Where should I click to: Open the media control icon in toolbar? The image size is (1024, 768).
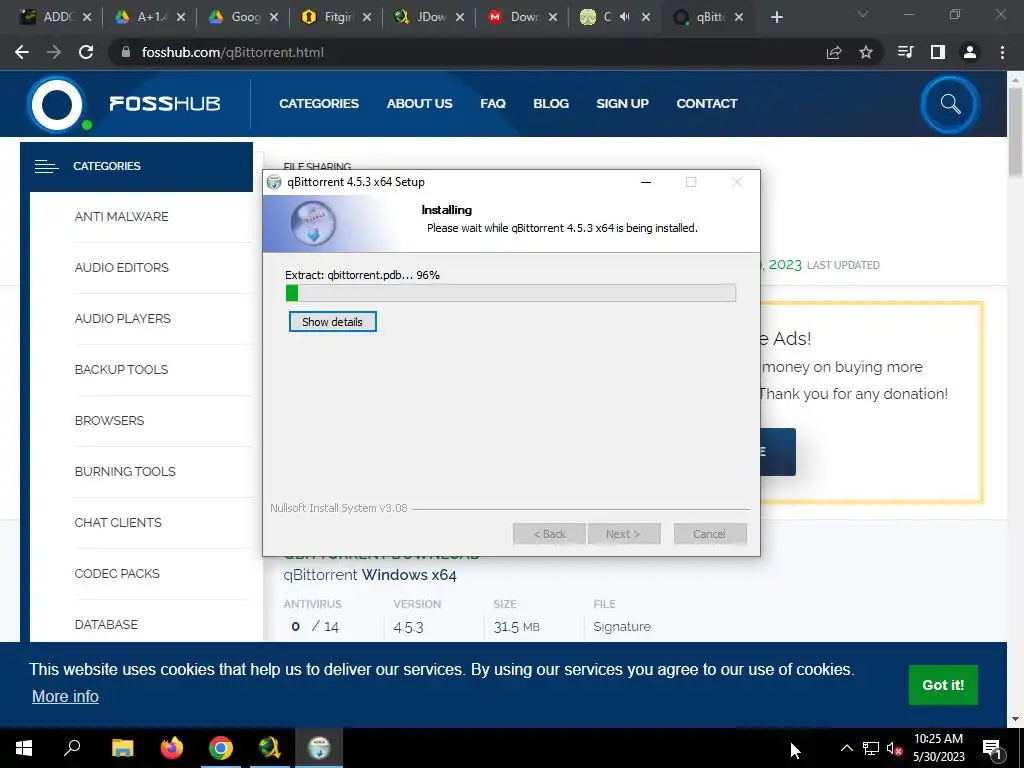(x=906, y=52)
